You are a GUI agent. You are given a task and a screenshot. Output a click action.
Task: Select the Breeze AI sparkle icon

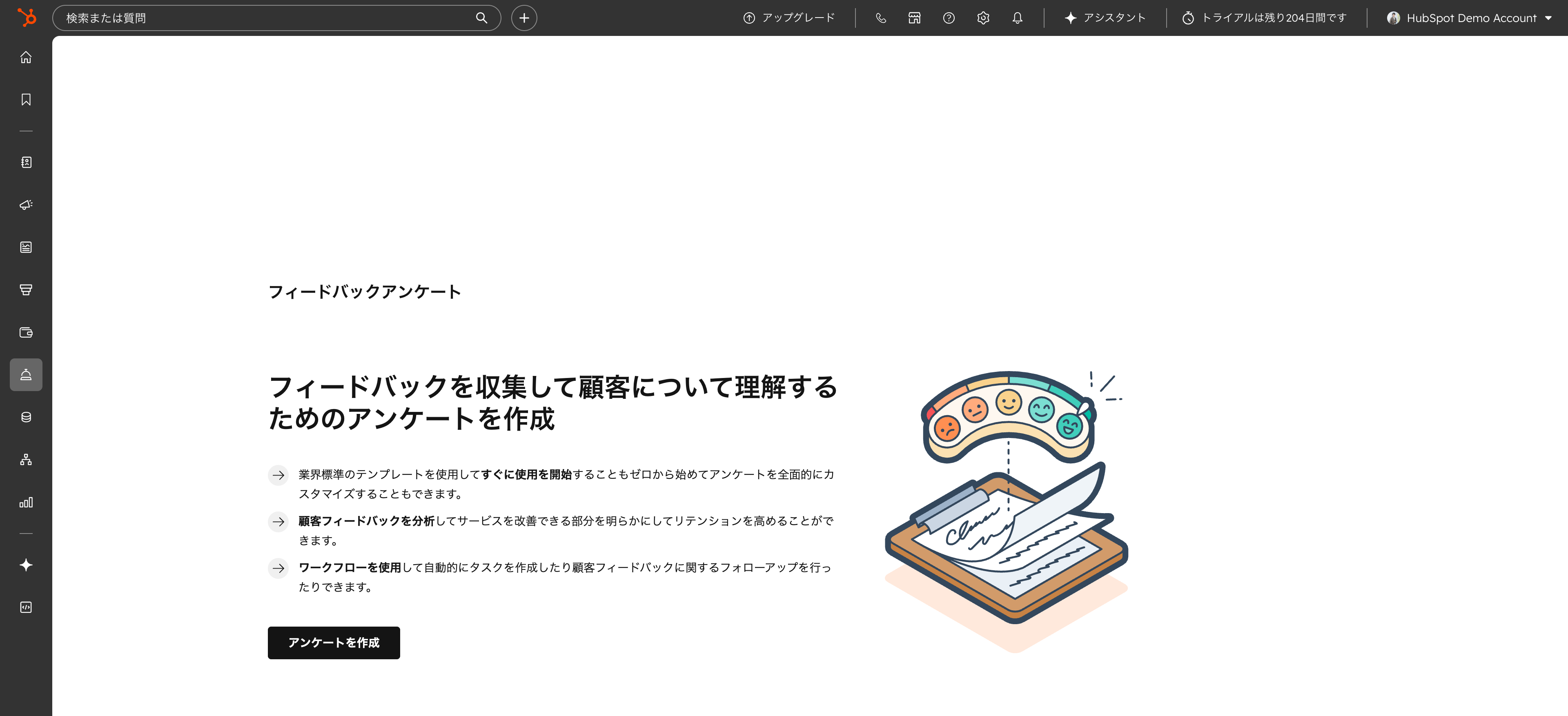(x=26, y=565)
